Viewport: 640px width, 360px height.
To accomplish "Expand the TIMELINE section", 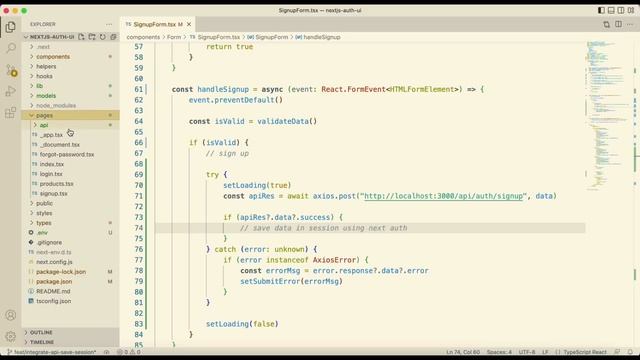I will 70,342.
